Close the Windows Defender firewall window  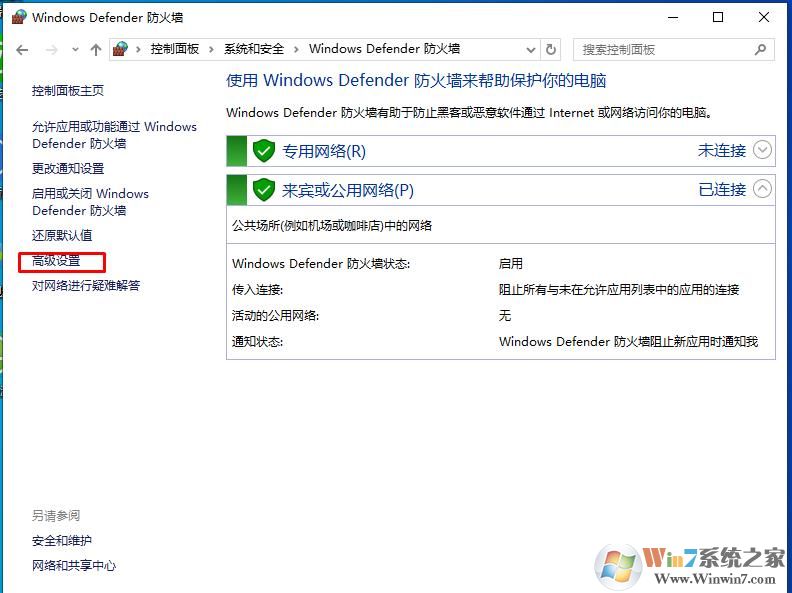(x=764, y=17)
